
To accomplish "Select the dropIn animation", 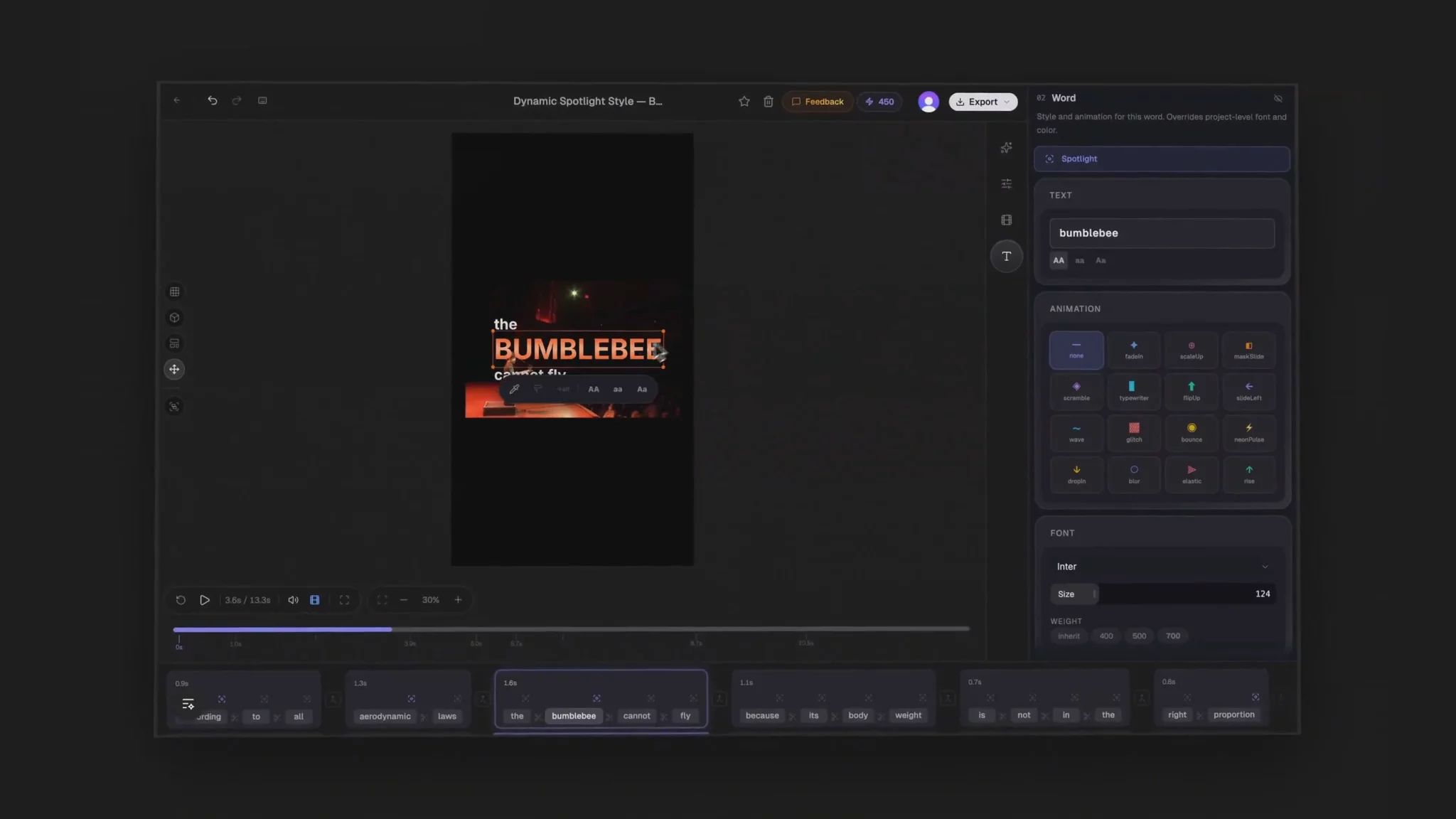I will (x=1076, y=474).
